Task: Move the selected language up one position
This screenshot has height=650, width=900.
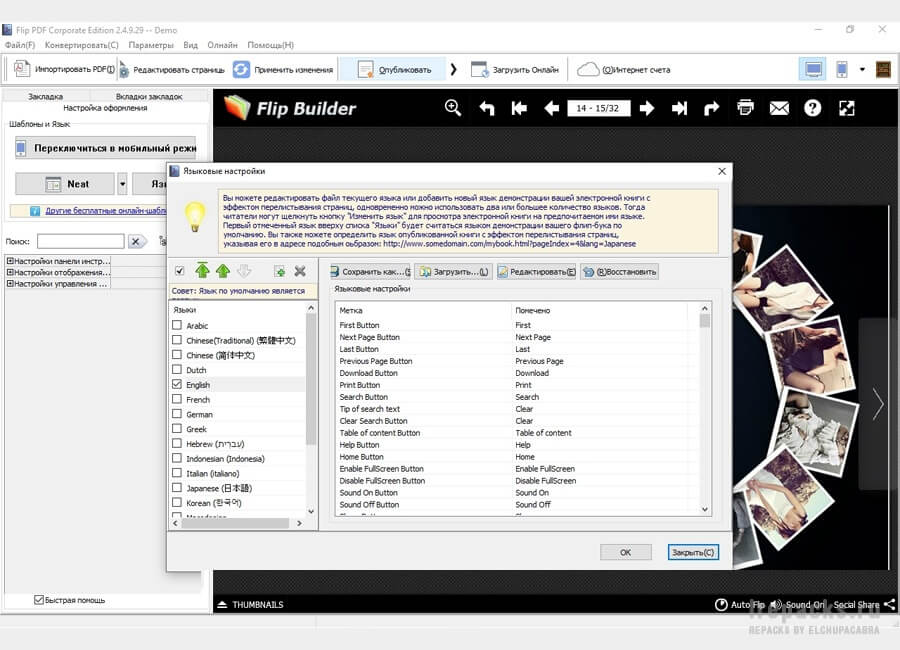Action: coord(223,271)
